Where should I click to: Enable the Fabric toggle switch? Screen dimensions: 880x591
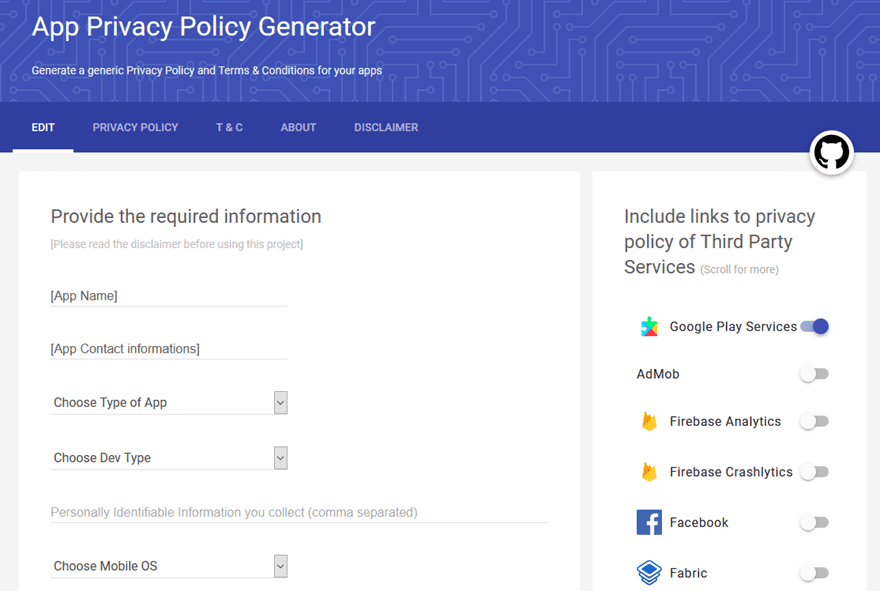click(814, 572)
